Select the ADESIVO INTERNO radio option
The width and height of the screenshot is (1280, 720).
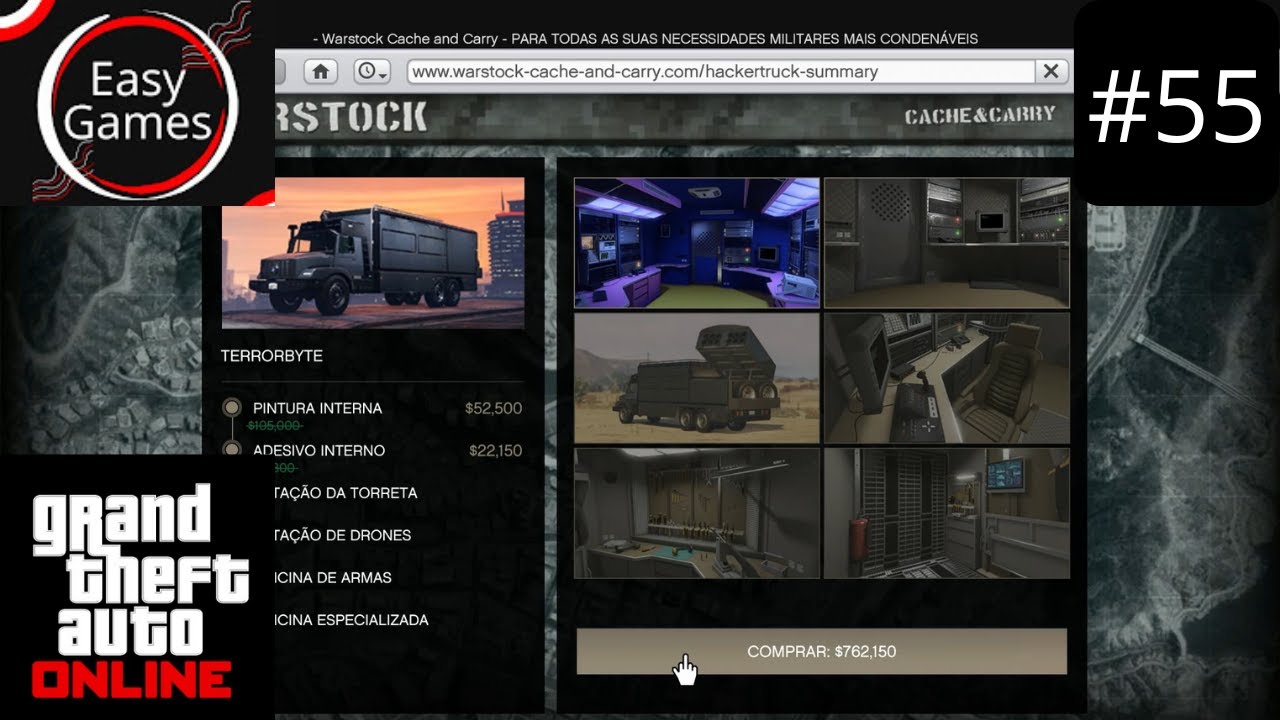(x=232, y=450)
